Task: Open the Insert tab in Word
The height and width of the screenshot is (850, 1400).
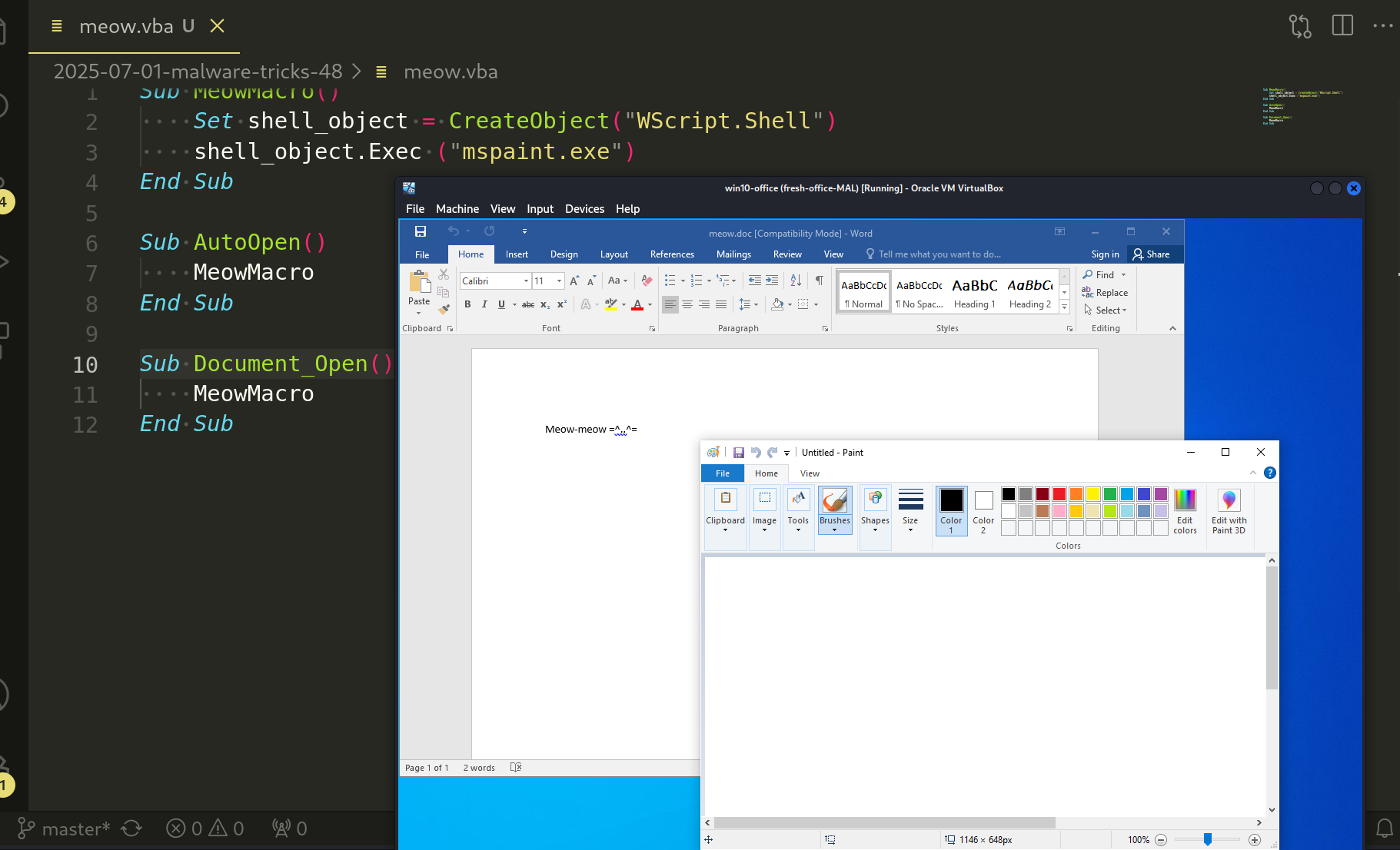Action: 517,254
